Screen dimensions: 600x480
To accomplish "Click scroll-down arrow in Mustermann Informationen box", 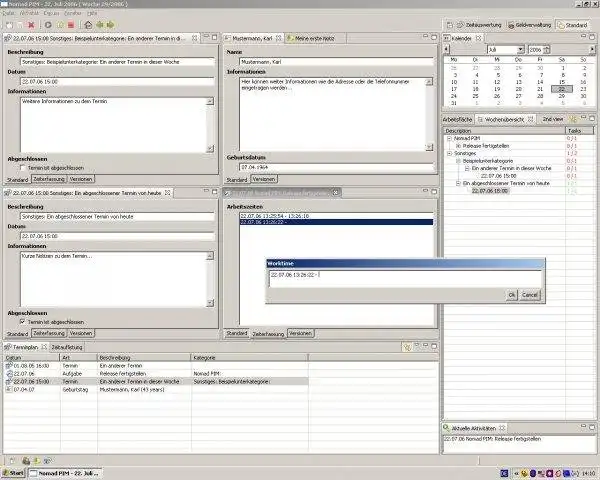I will (429, 147).
